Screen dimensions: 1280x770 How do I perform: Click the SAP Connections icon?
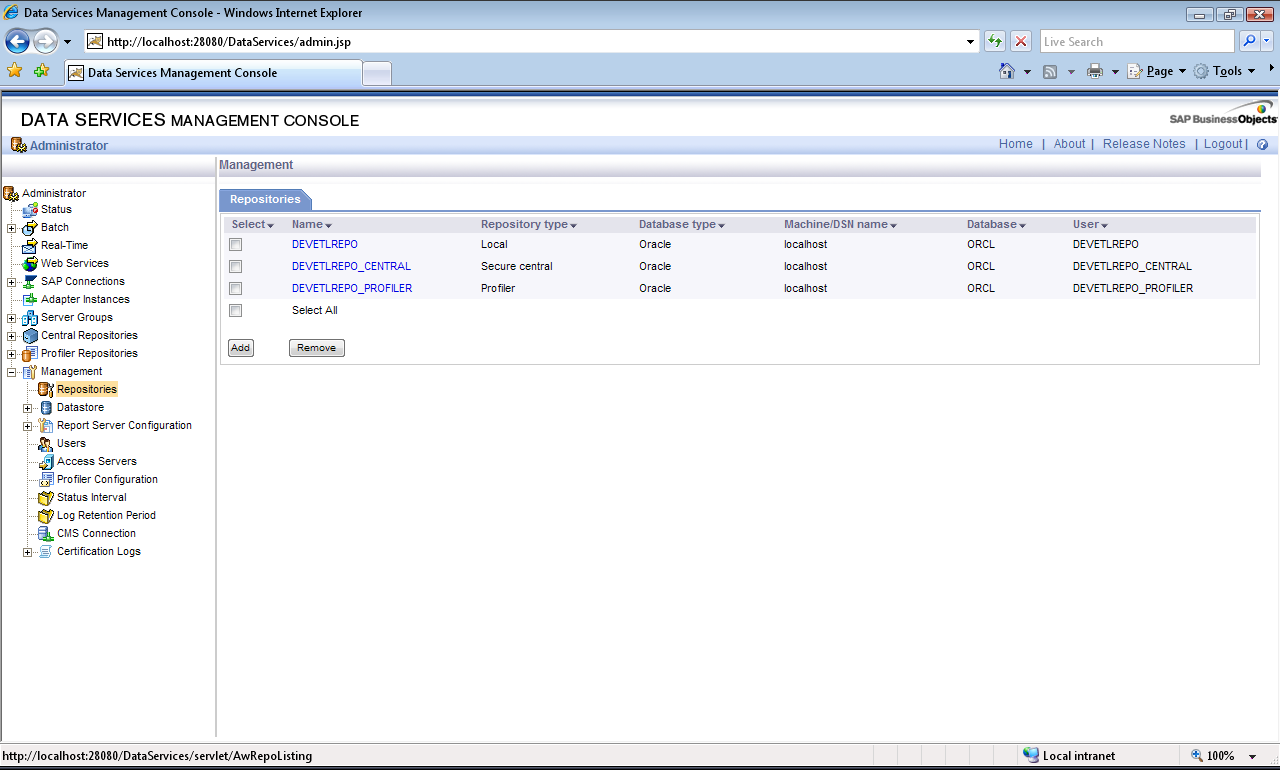point(30,282)
